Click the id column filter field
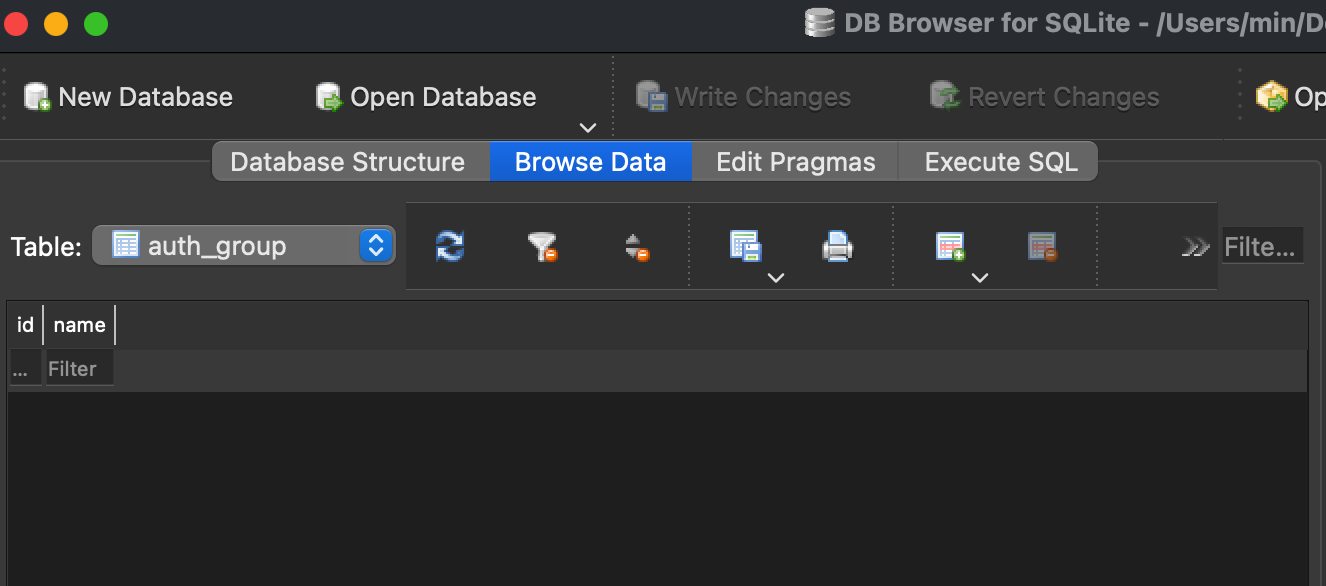 pos(26,369)
